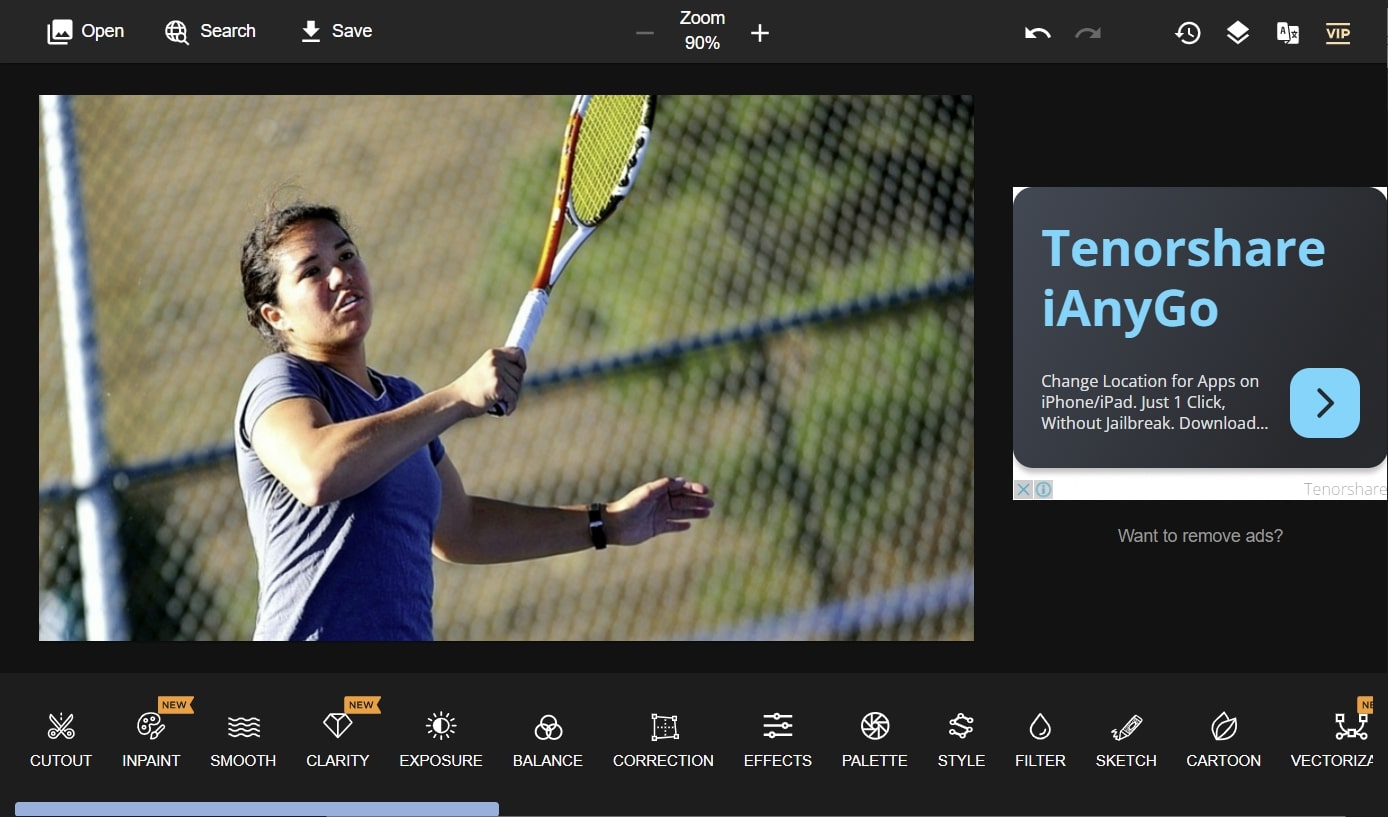Image resolution: width=1388 pixels, height=817 pixels.
Task: Save the edited photo
Action: (335, 31)
